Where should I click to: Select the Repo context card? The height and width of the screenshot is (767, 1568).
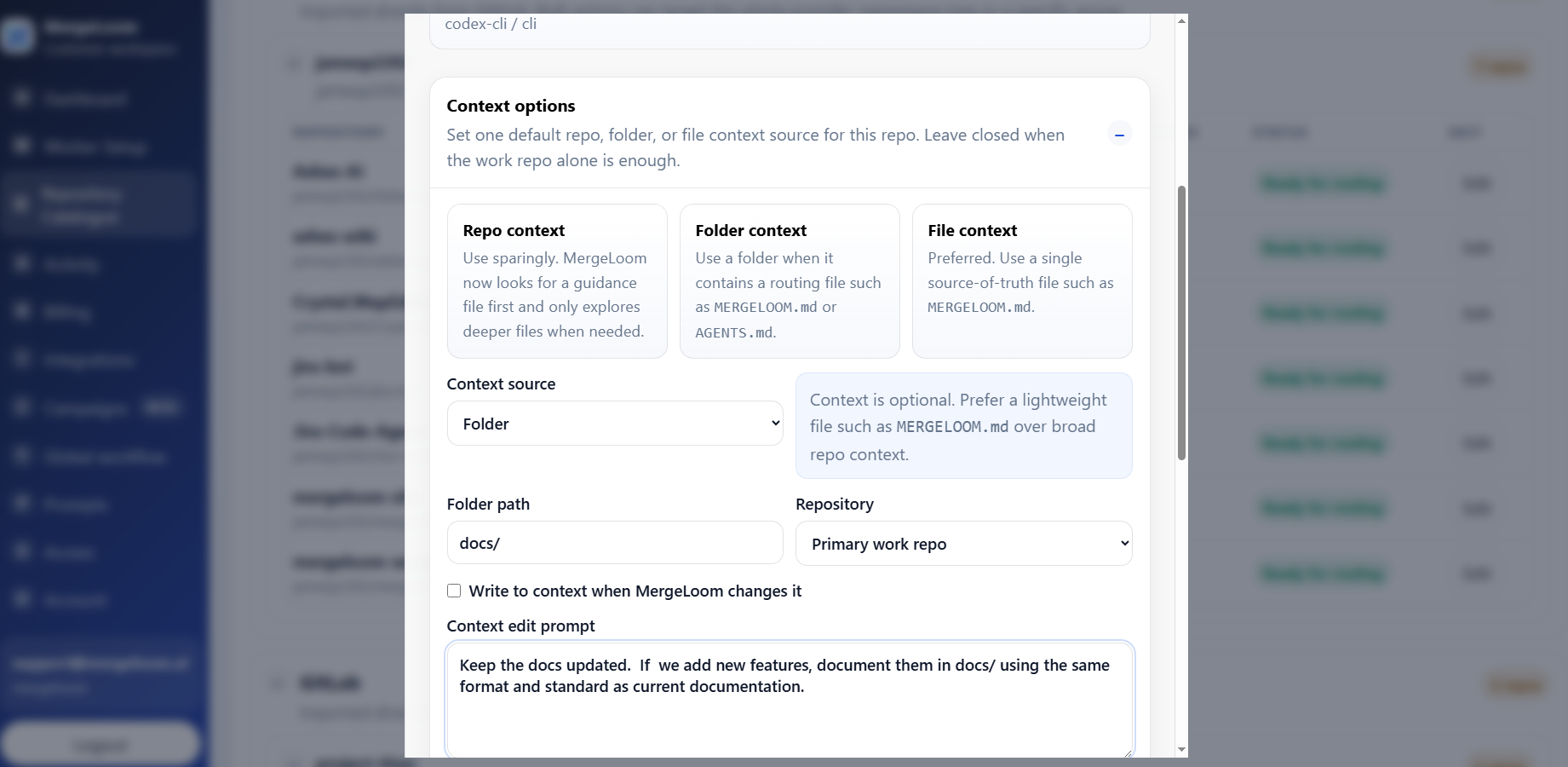(x=557, y=280)
